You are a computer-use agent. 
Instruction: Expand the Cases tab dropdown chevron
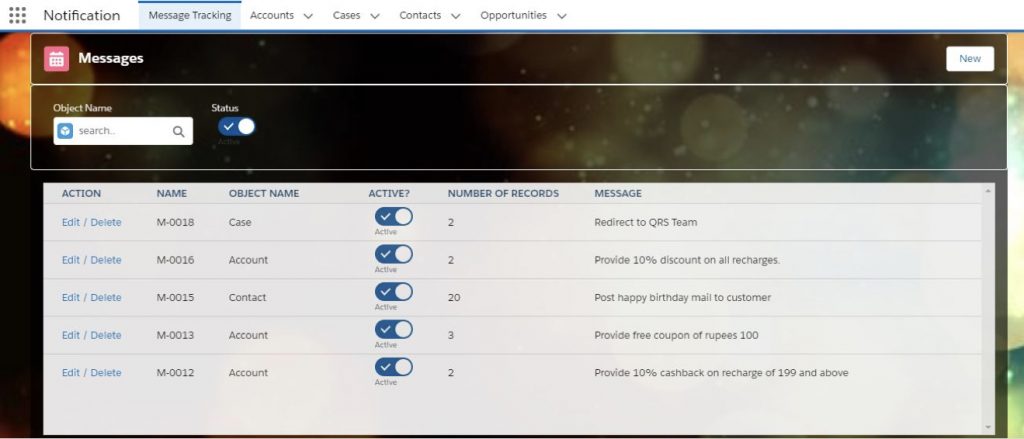click(x=375, y=16)
